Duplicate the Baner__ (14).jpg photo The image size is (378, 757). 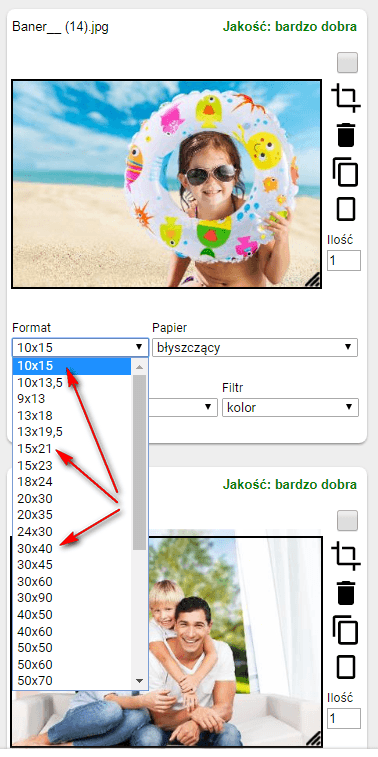[346, 171]
